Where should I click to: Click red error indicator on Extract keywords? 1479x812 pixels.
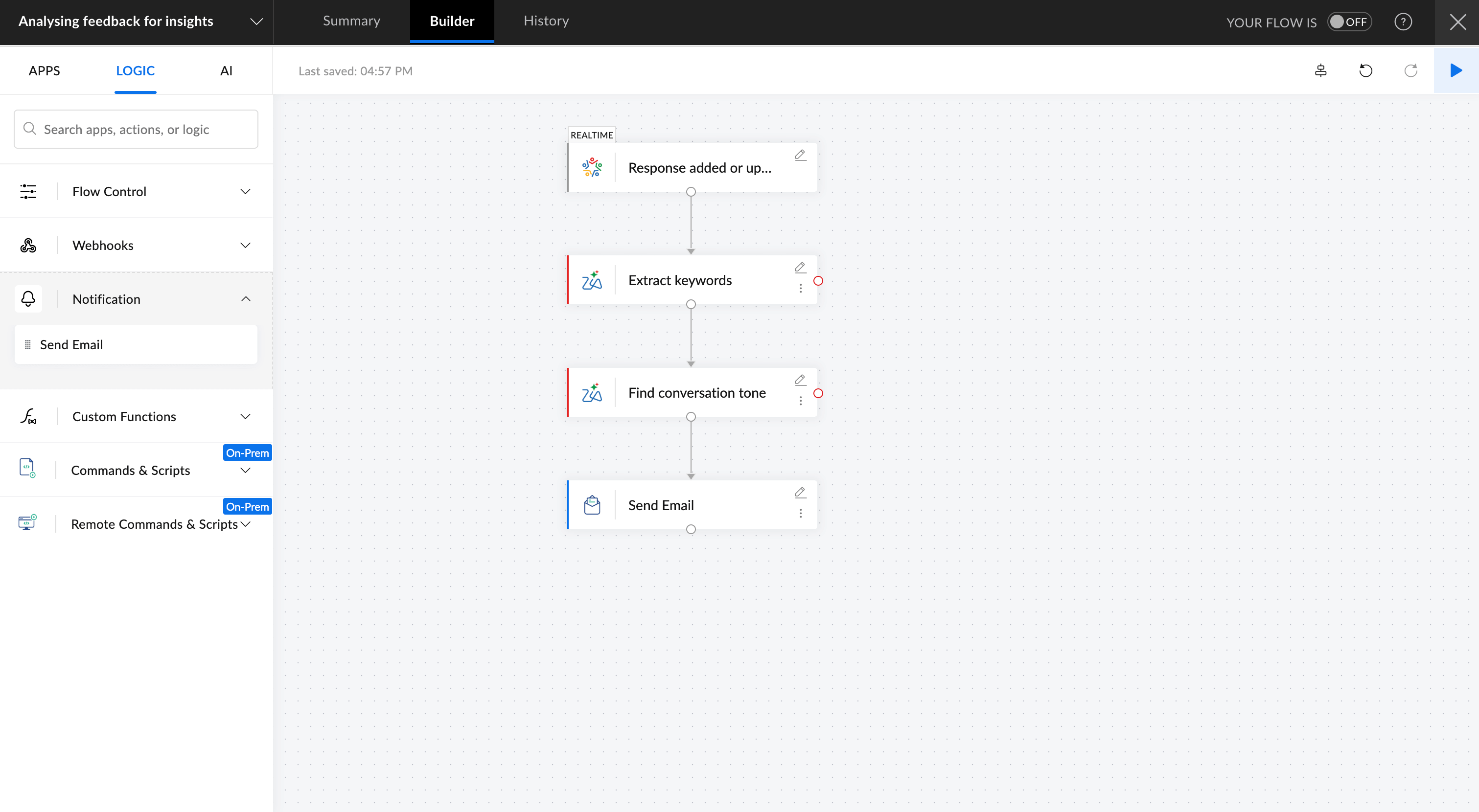(818, 281)
